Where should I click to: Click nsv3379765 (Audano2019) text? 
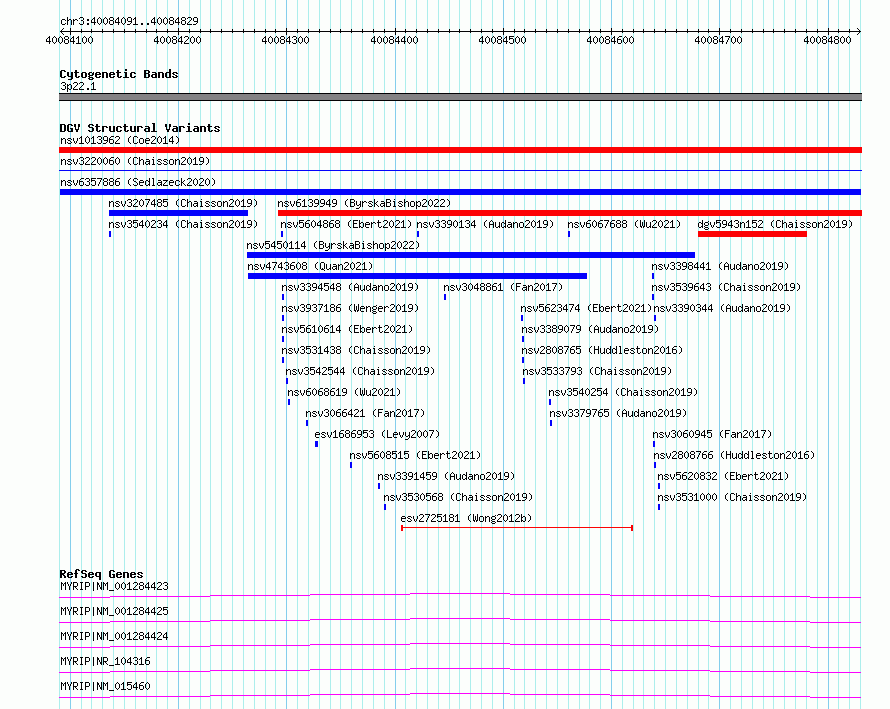(618, 413)
